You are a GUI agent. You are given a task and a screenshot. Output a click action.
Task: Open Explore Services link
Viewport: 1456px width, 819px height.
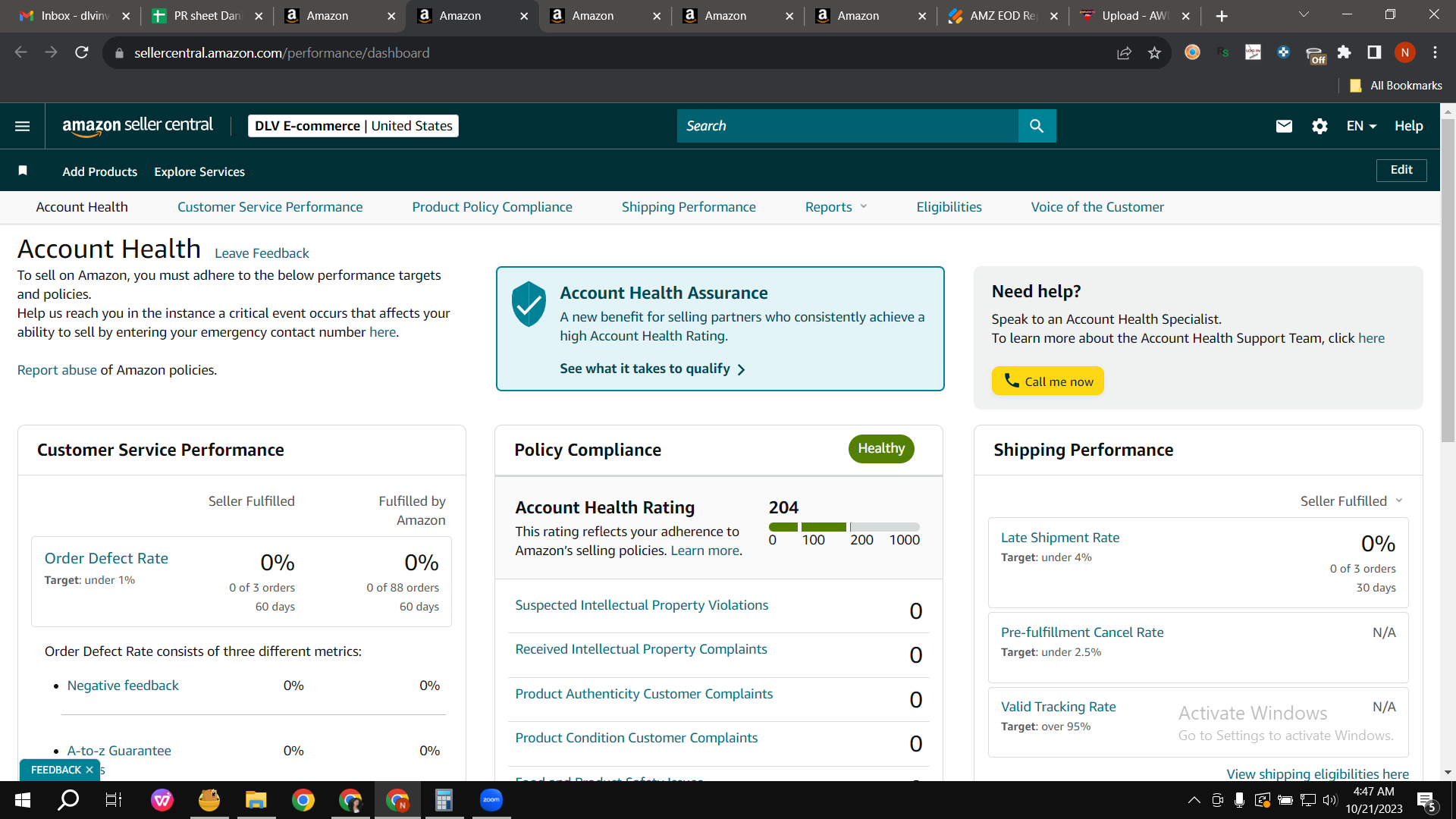[199, 171]
